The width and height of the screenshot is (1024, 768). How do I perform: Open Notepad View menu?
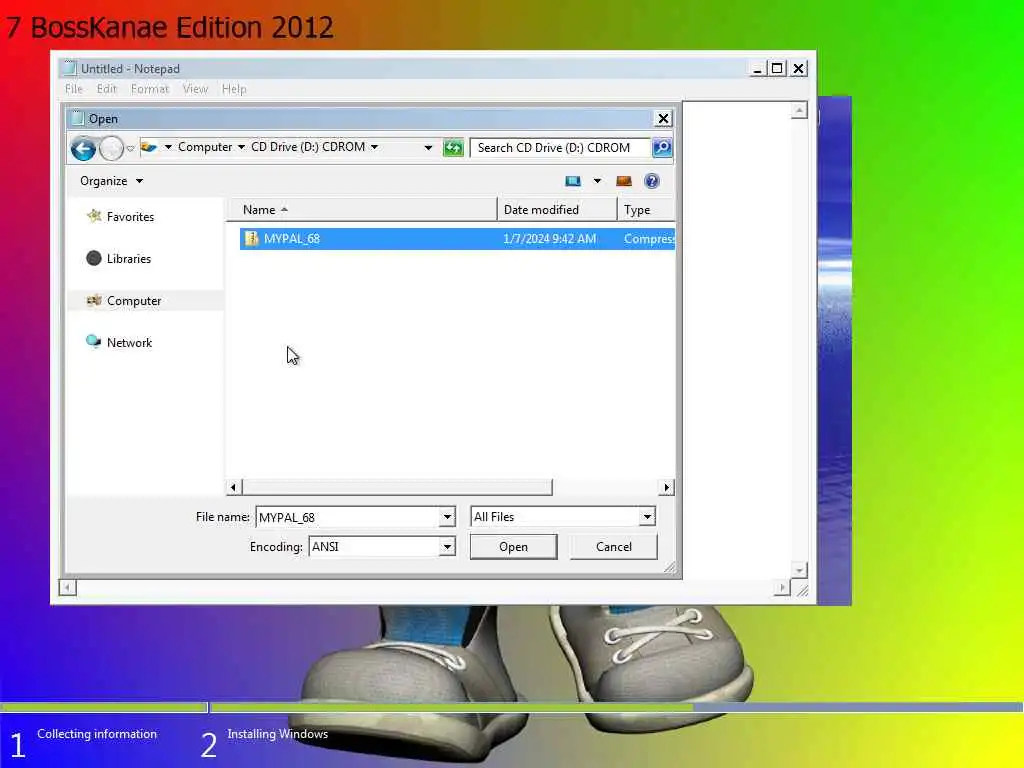pyautogui.click(x=195, y=89)
